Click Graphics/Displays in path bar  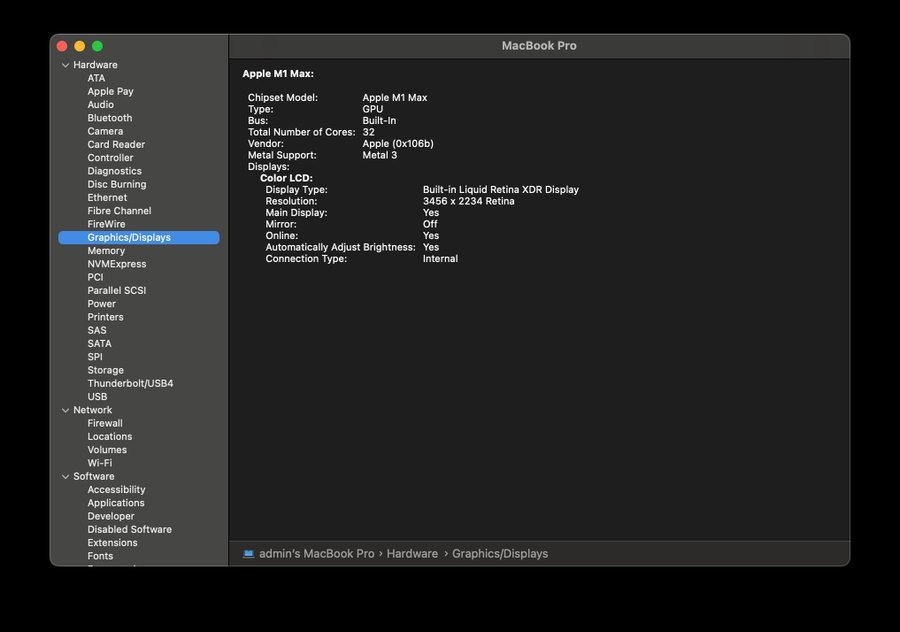click(x=500, y=554)
